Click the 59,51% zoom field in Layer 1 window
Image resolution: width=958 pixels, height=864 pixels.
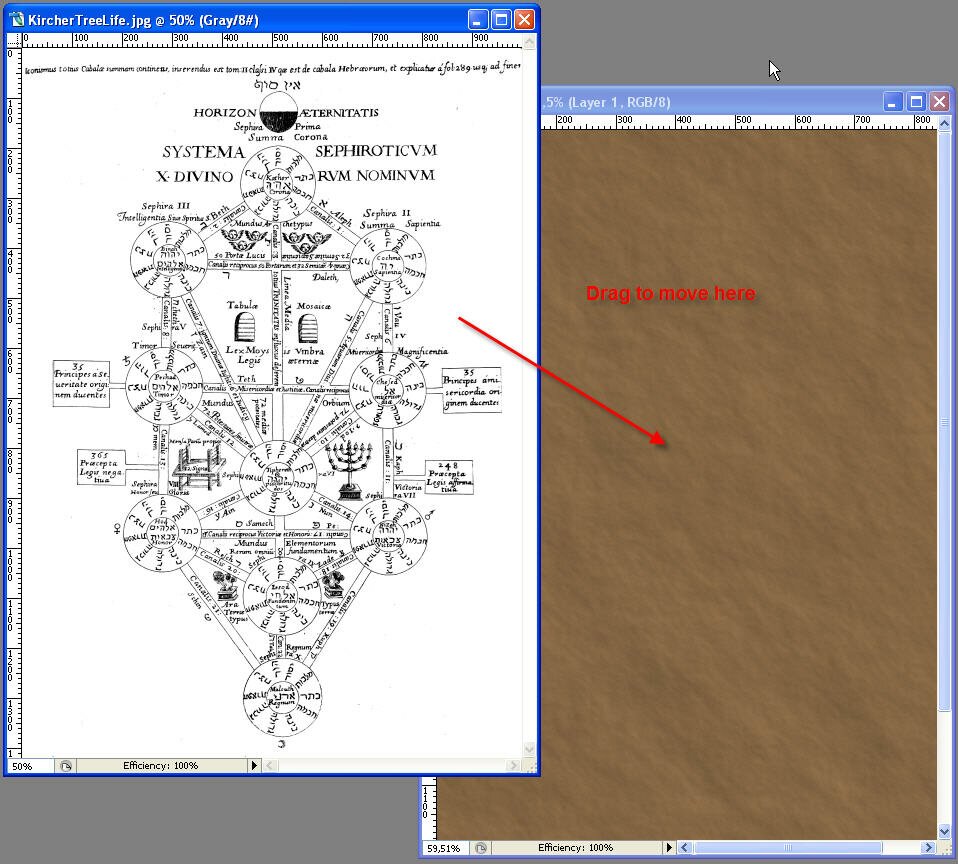point(447,848)
